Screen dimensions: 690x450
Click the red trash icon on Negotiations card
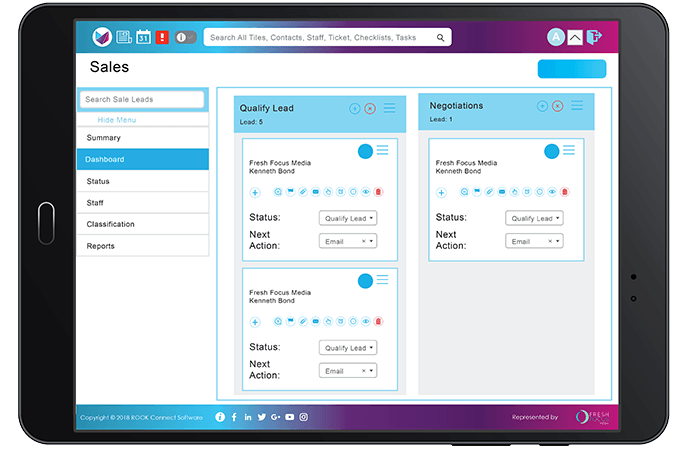[x=564, y=191]
